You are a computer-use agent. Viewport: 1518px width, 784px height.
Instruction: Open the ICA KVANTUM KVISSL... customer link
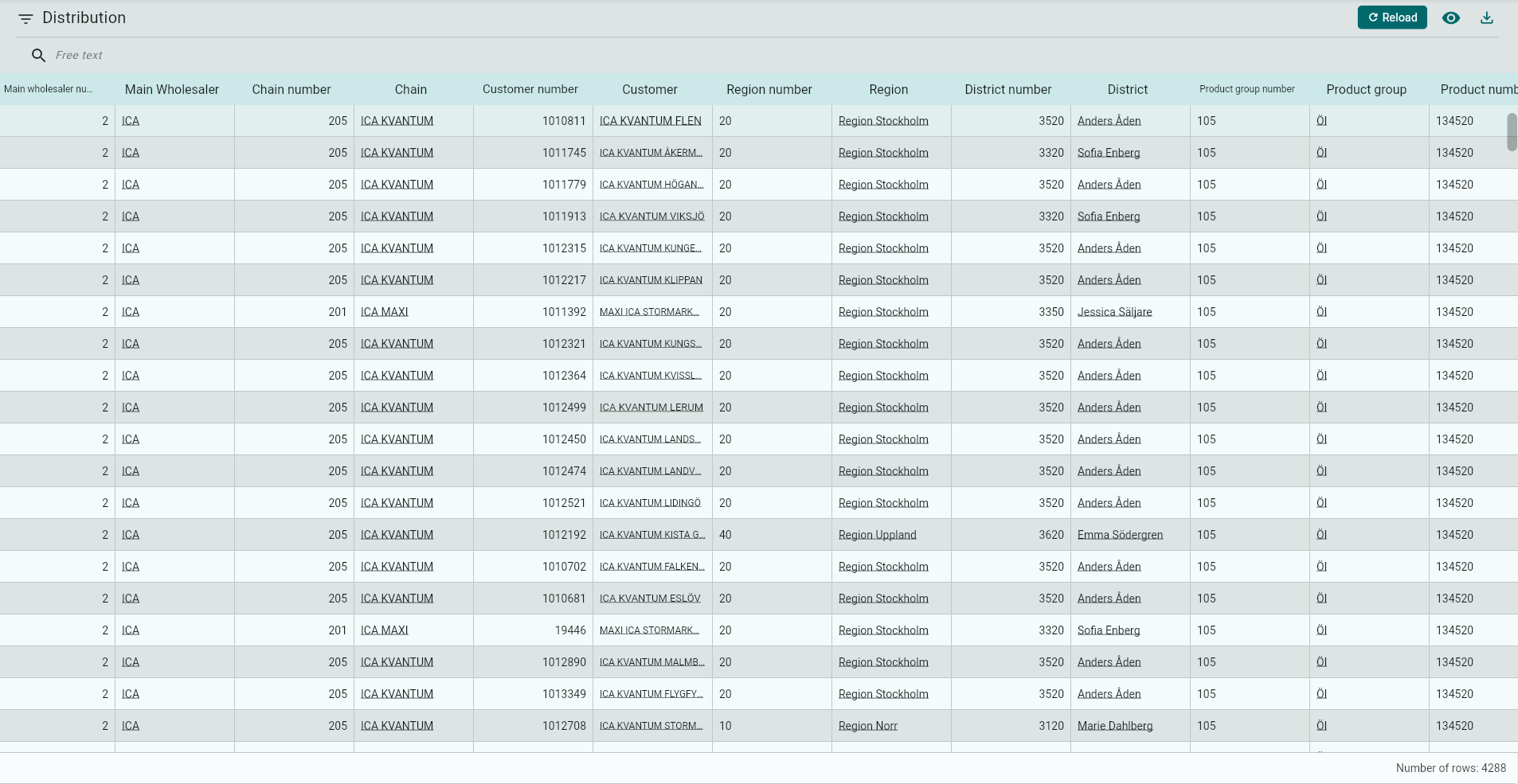tap(651, 376)
